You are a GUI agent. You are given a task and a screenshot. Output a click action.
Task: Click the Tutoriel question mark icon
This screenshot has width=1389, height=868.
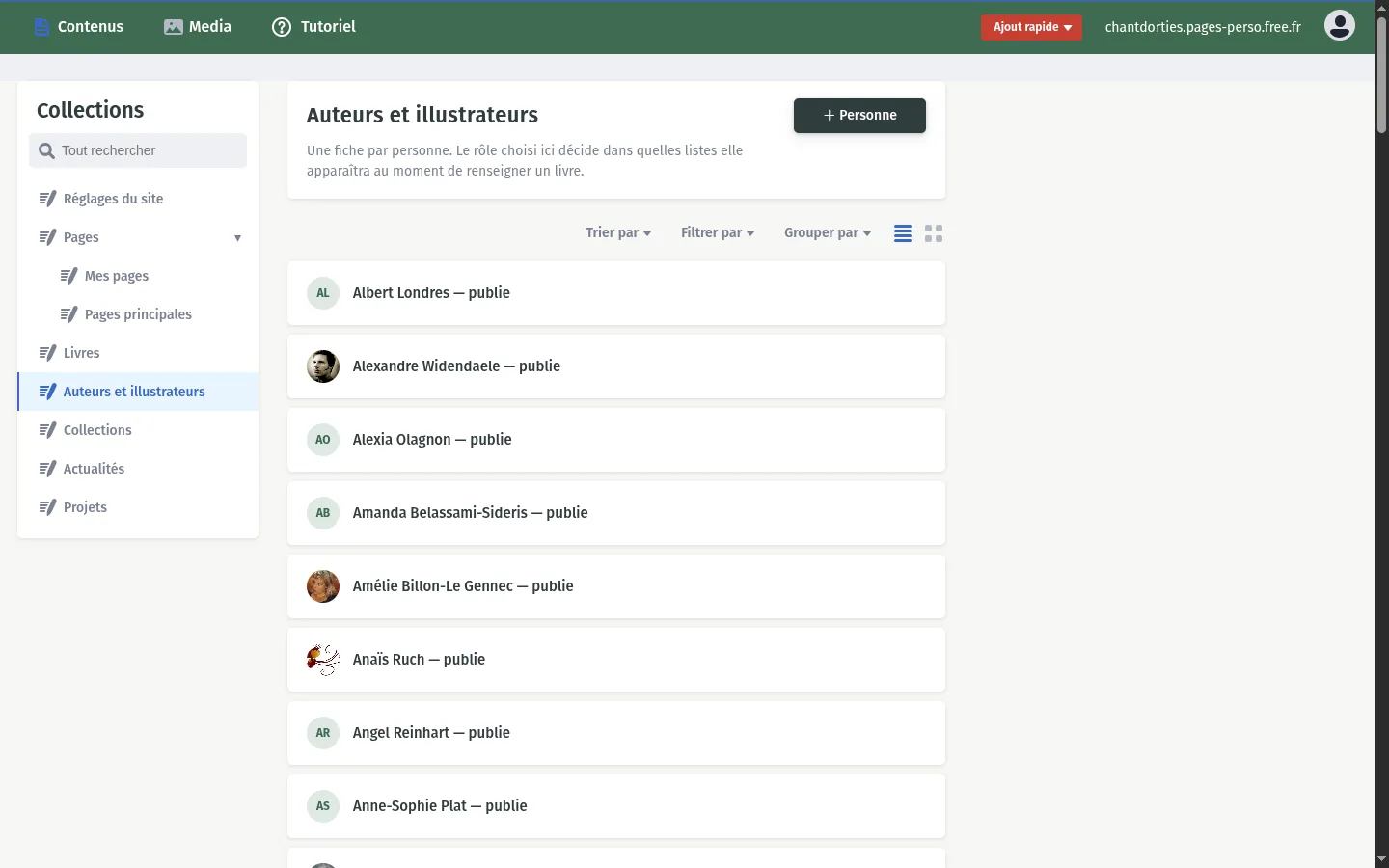click(282, 27)
